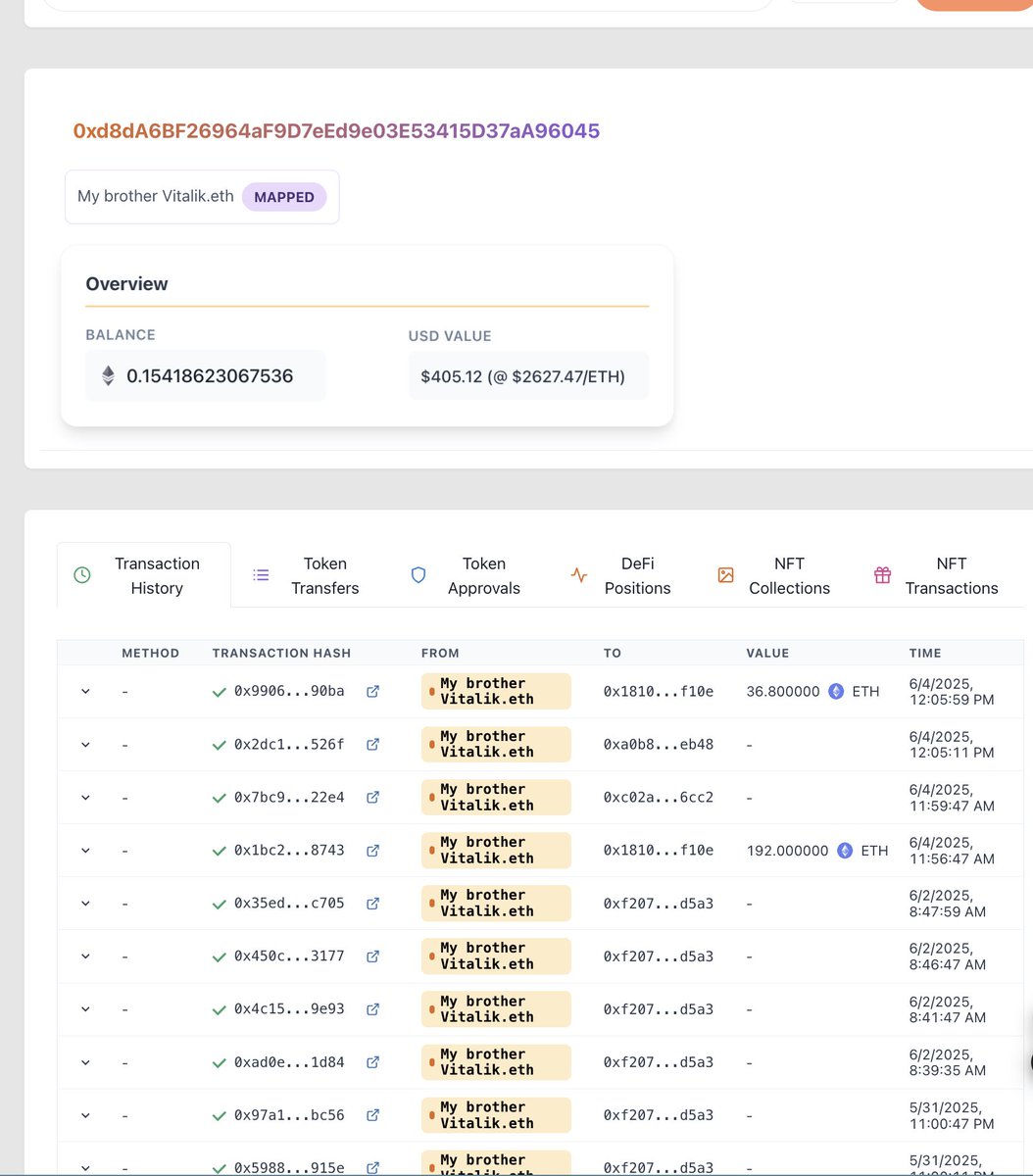Click recipient 0xf207...d5a3 on 0x35ed...c705 row
1033x1176 pixels.
(659, 904)
